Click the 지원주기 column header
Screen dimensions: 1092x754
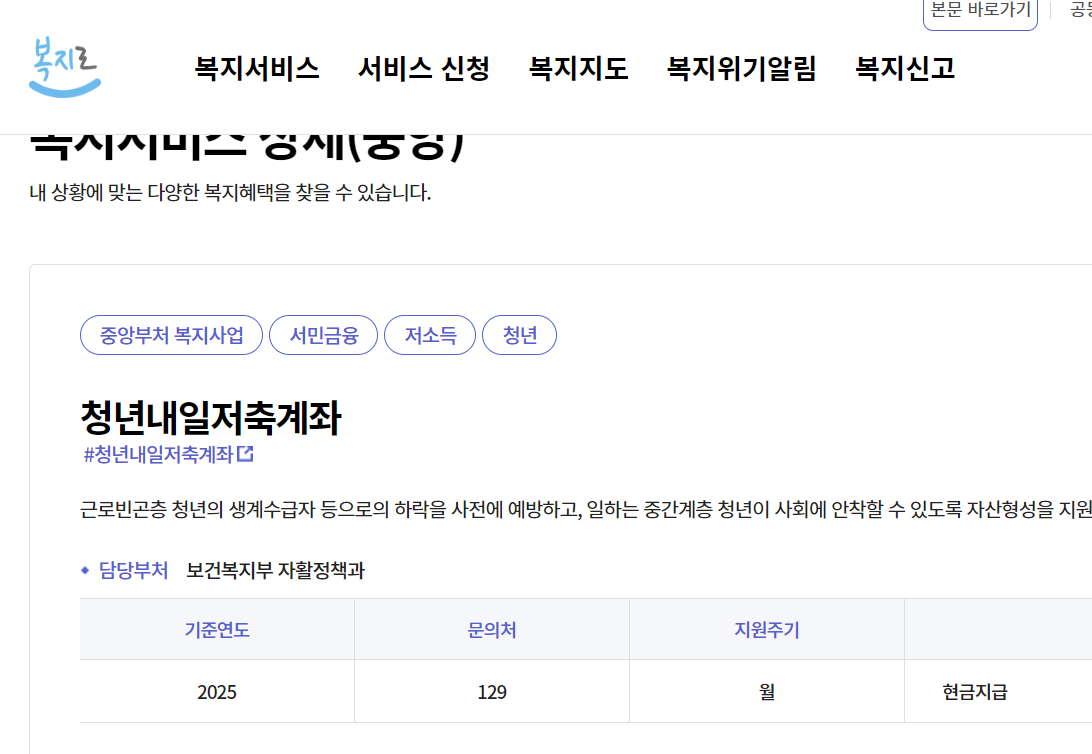pyautogui.click(x=767, y=629)
